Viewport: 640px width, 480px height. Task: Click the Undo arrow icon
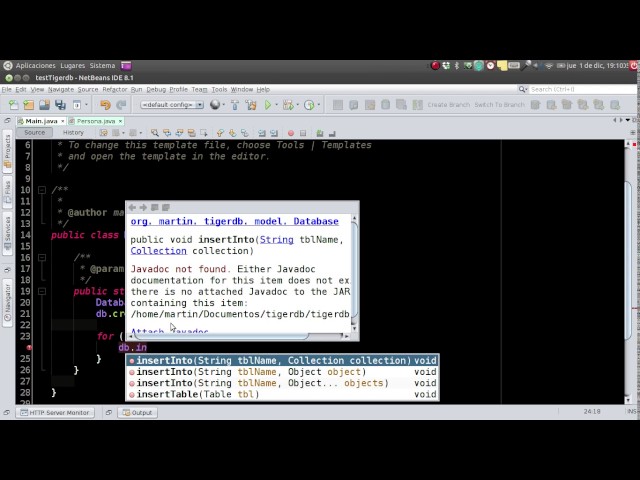(x=105, y=105)
